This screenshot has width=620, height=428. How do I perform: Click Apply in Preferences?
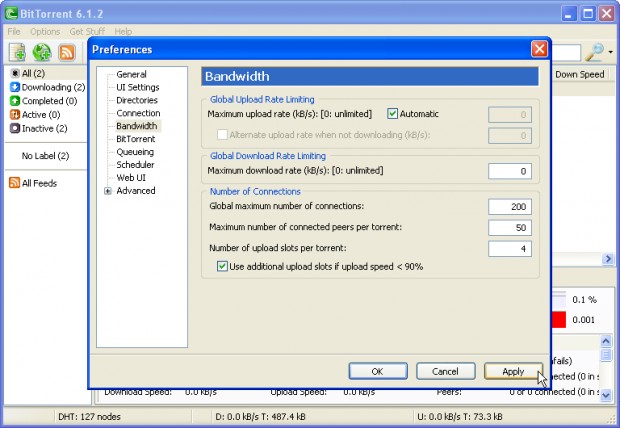pyautogui.click(x=513, y=371)
